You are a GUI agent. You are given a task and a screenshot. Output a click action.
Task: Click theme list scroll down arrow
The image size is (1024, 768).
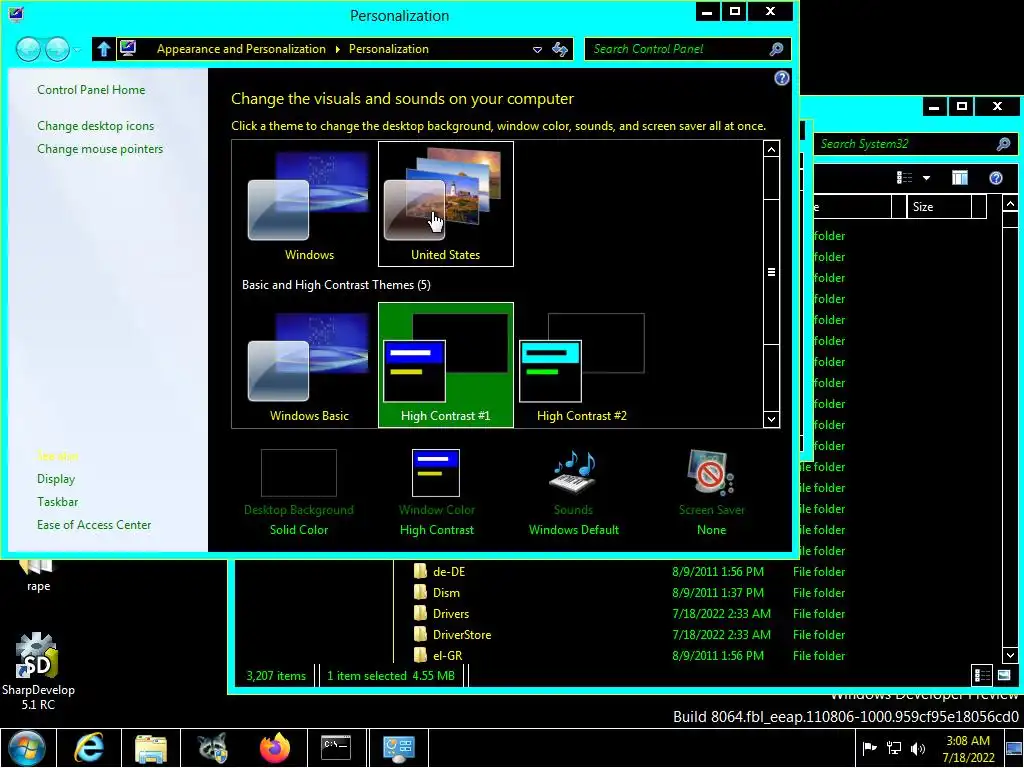[771, 419]
